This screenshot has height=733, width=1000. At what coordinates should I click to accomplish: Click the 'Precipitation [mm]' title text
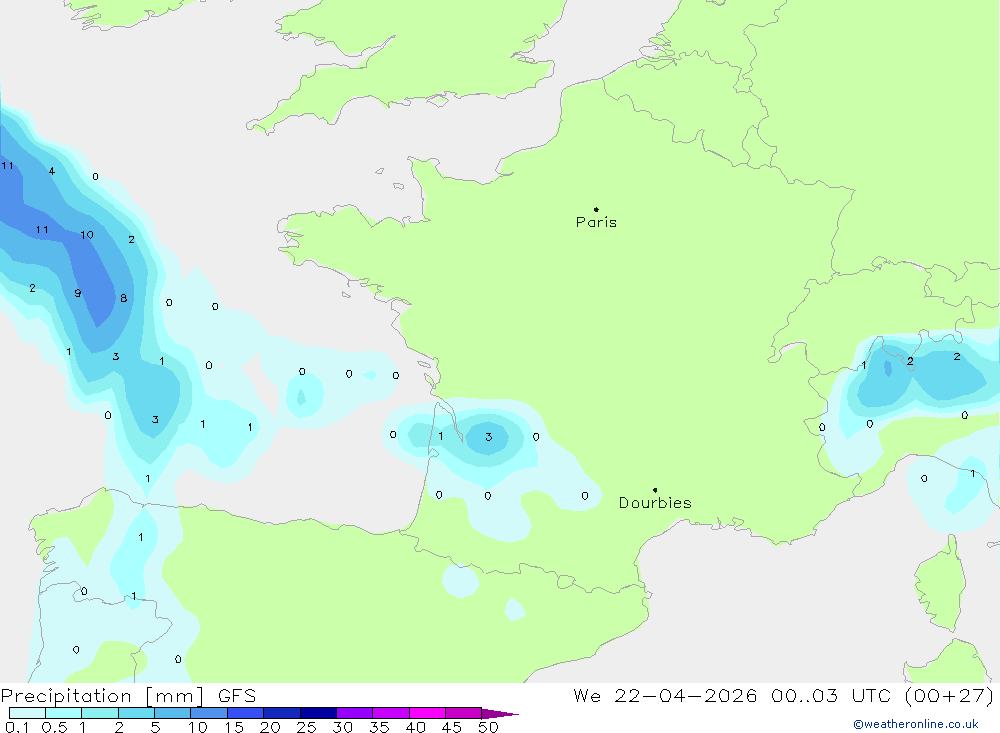pos(103,696)
